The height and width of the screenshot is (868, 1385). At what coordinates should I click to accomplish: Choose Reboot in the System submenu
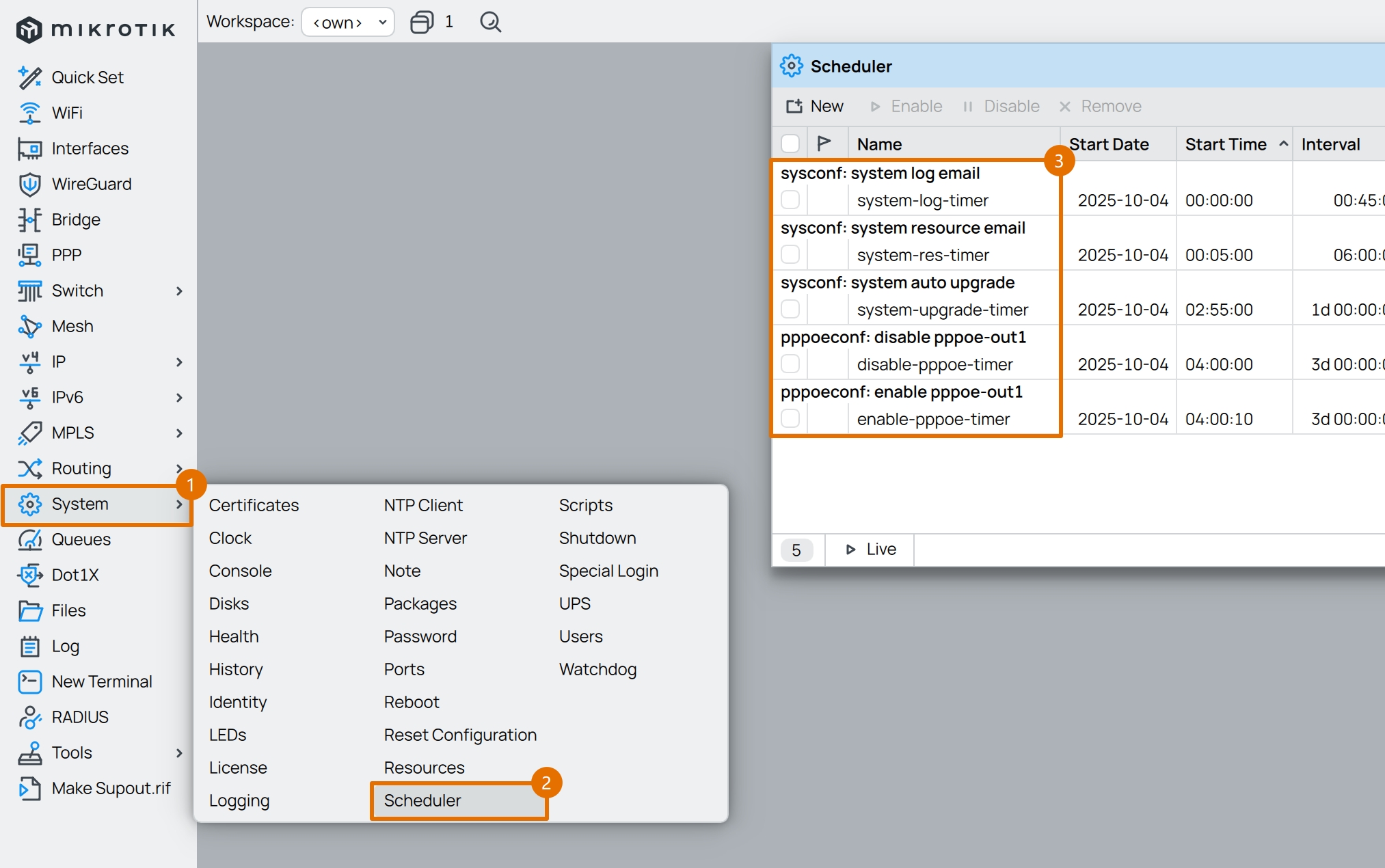click(x=411, y=702)
